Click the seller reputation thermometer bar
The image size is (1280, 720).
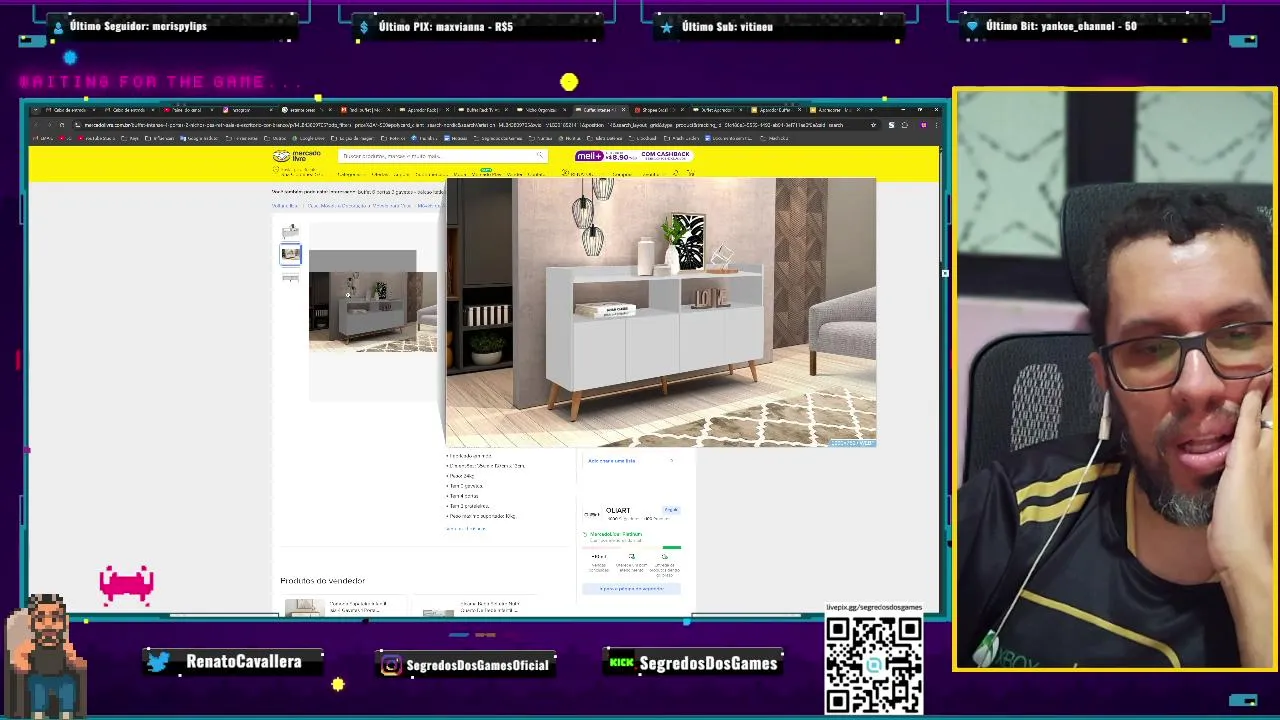click(631, 547)
